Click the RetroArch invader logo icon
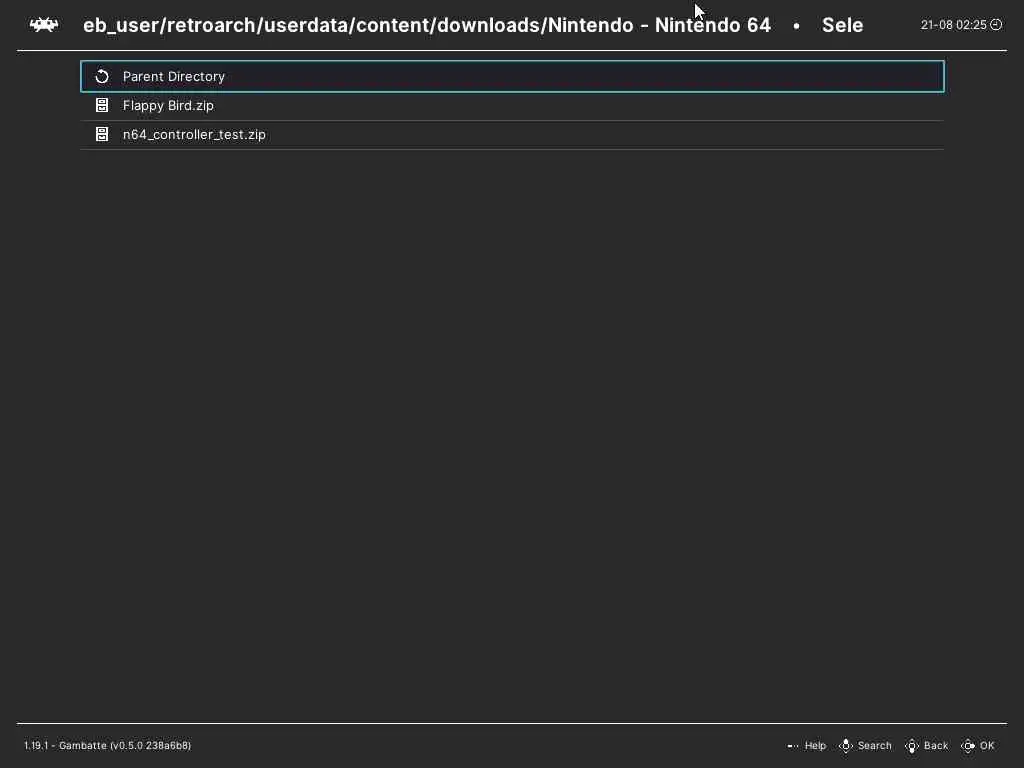This screenshot has height=768, width=1024. click(x=44, y=25)
